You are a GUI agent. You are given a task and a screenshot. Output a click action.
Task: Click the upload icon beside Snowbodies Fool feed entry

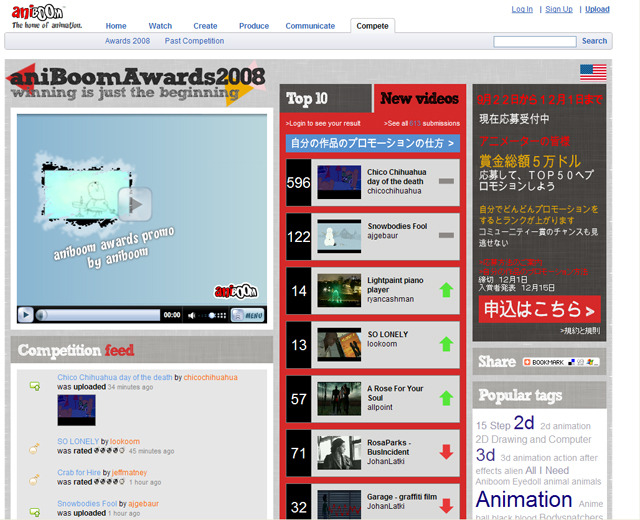click(35, 512)
